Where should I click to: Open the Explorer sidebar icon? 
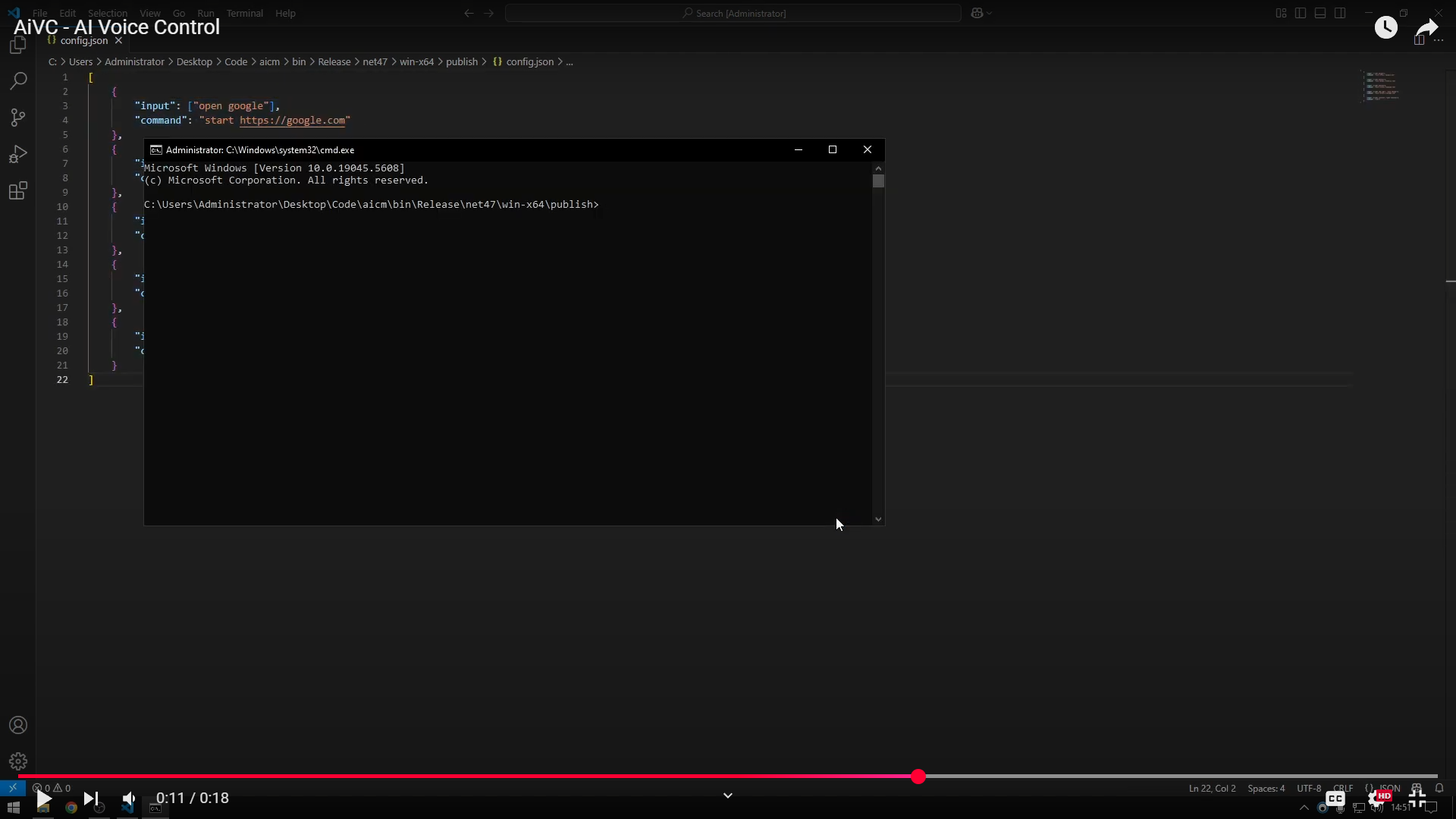tap(18, 45)
